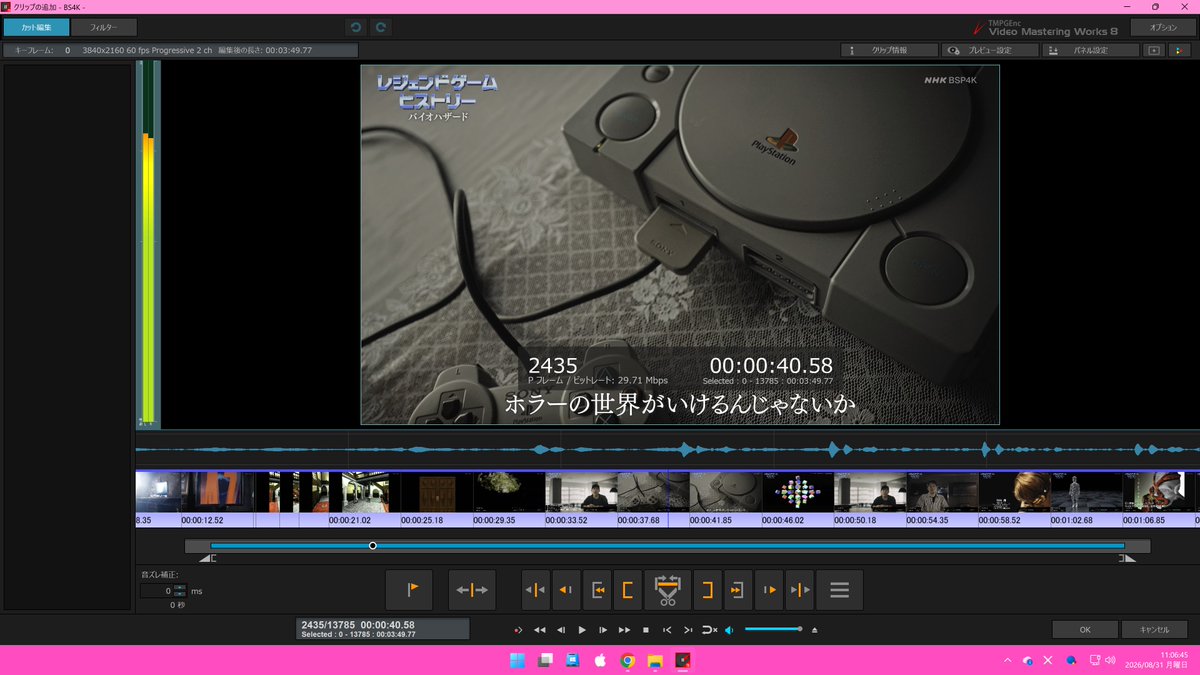
Task: Step to the next orange marker
Action: [769, 590]
